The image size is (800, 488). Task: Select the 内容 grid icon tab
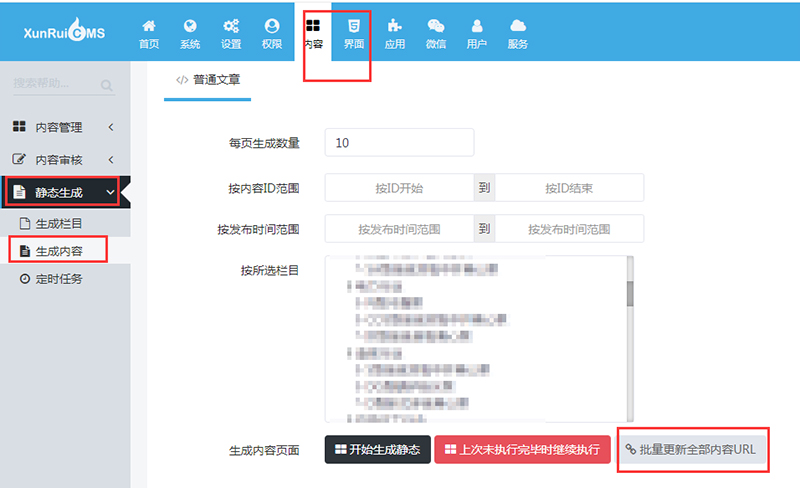(x=313, y=34)
